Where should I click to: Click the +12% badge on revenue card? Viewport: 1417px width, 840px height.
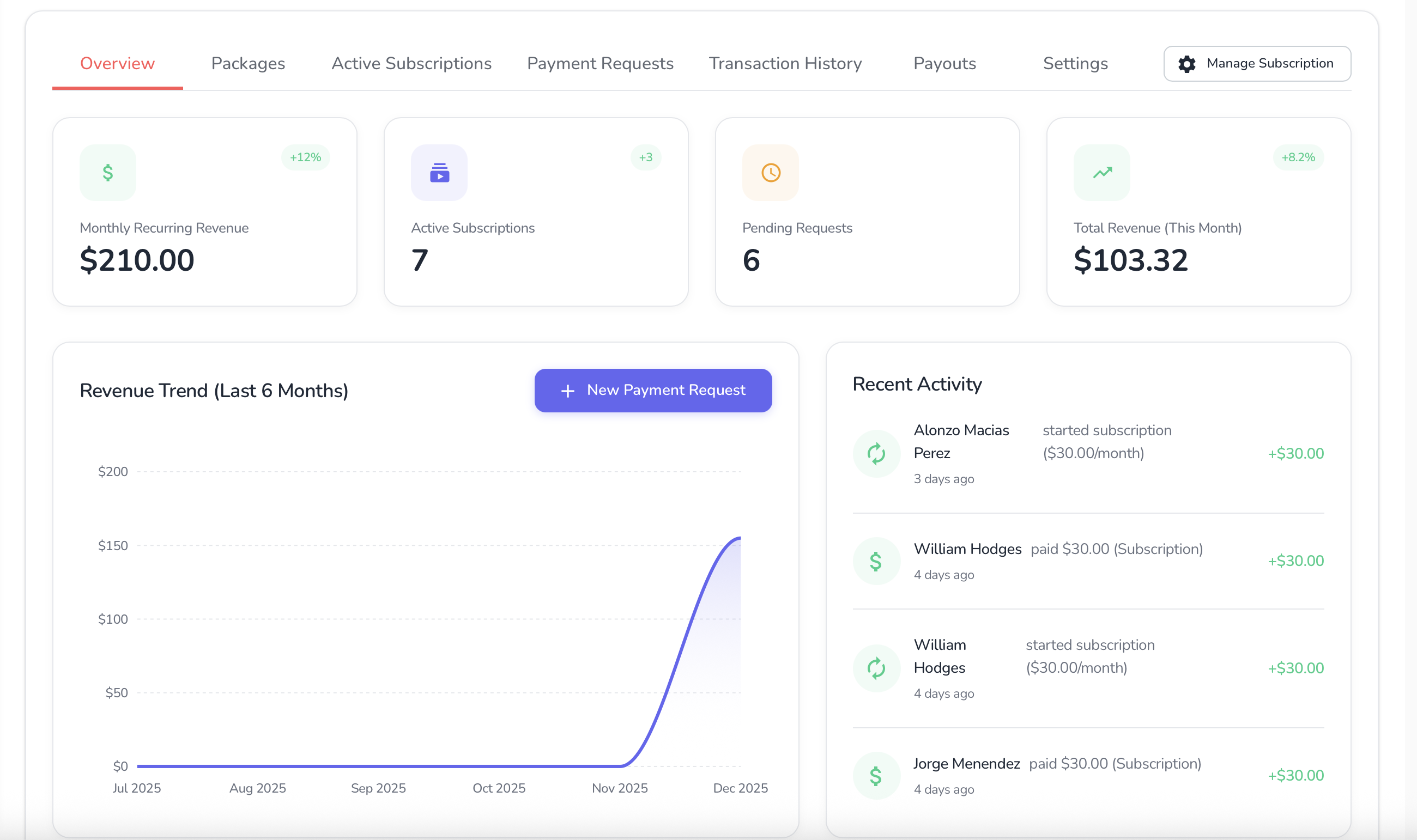pyautogui.click(x=305, y=157)
